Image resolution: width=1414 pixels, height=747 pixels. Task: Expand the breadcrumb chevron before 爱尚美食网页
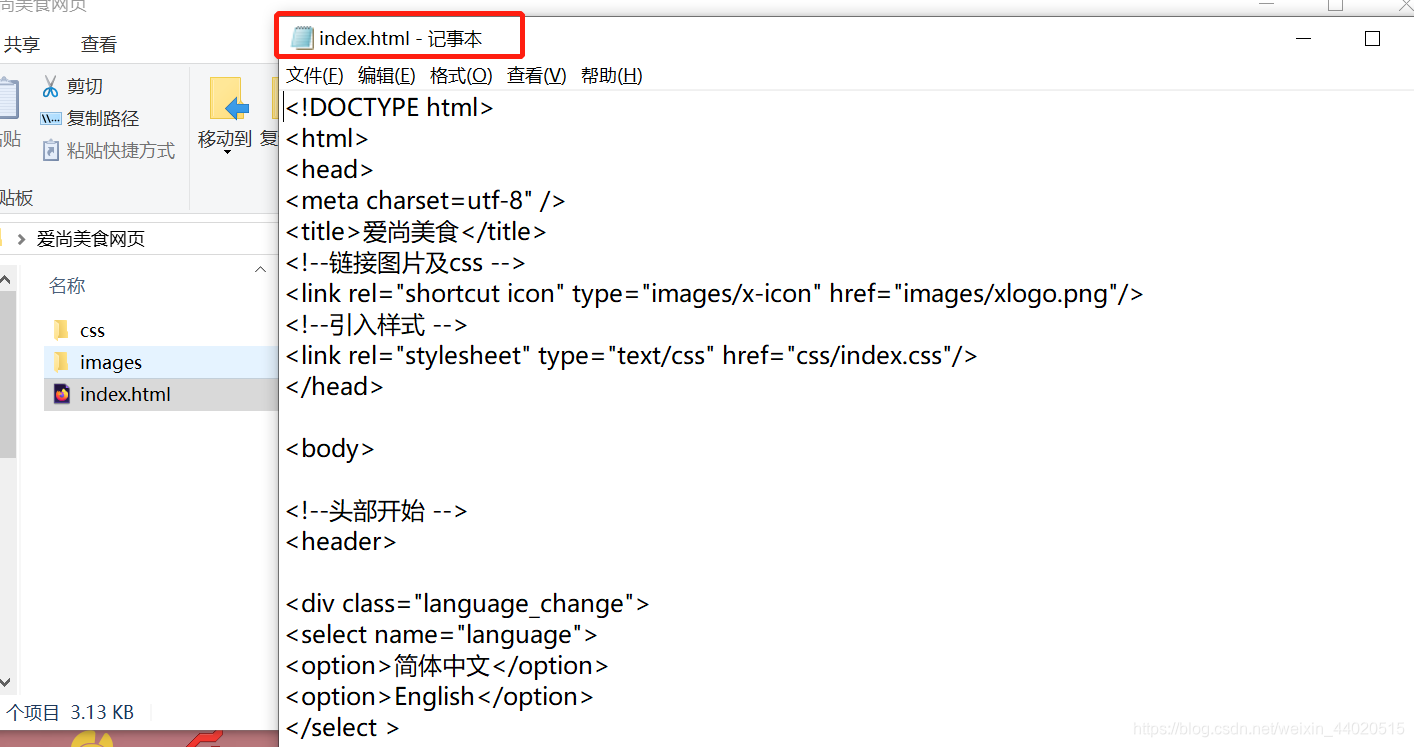(21, 239)
